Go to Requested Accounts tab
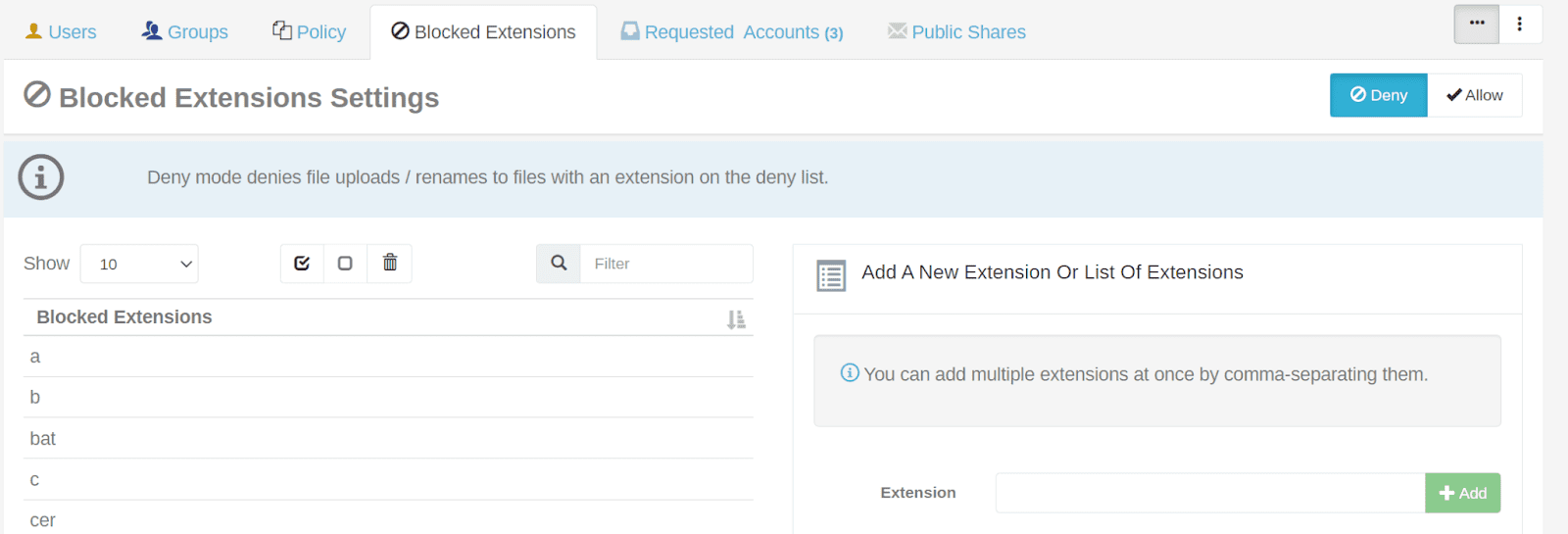 732,32
